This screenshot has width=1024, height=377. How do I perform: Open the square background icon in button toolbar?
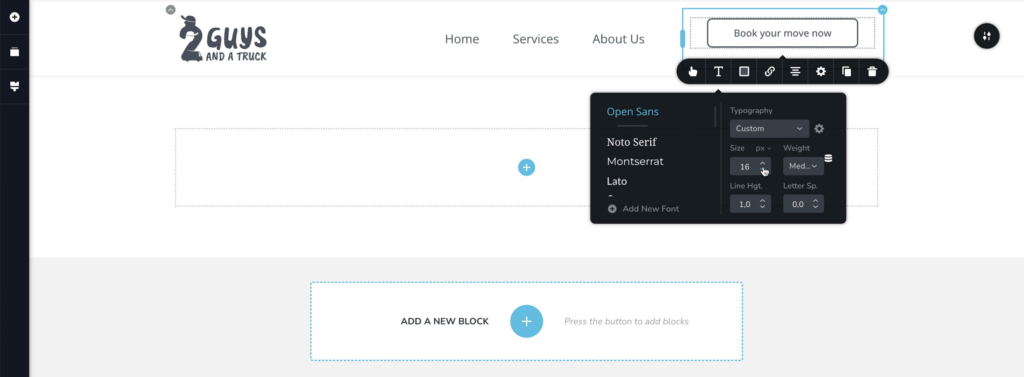point(744,72)
